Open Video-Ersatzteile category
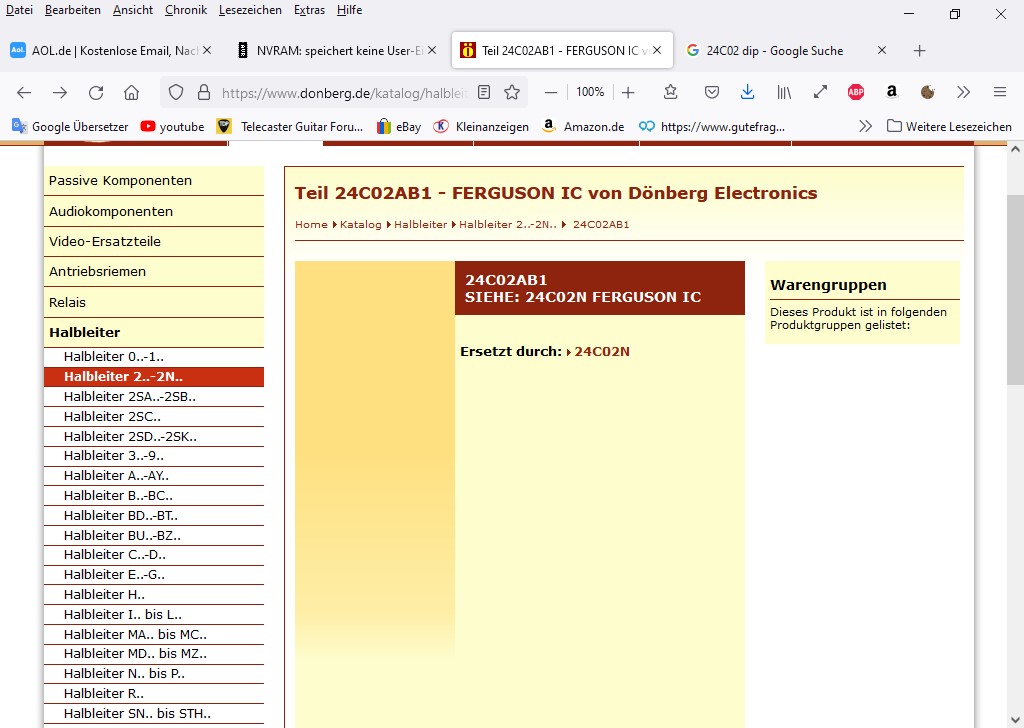 tap(153, 242)
